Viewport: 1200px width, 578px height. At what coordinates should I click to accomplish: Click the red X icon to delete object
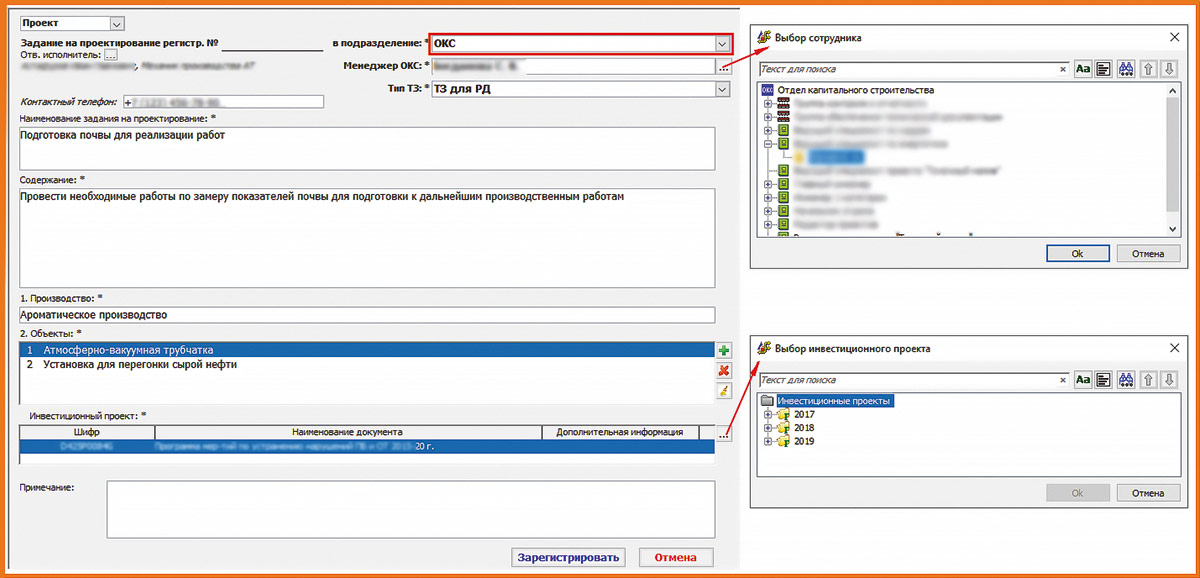[x=723, y=371]
